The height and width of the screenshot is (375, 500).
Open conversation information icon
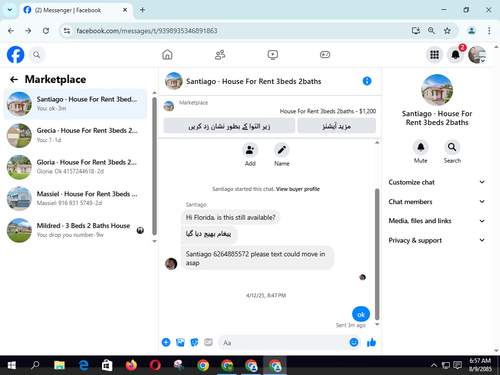click(x=367, y=81)
